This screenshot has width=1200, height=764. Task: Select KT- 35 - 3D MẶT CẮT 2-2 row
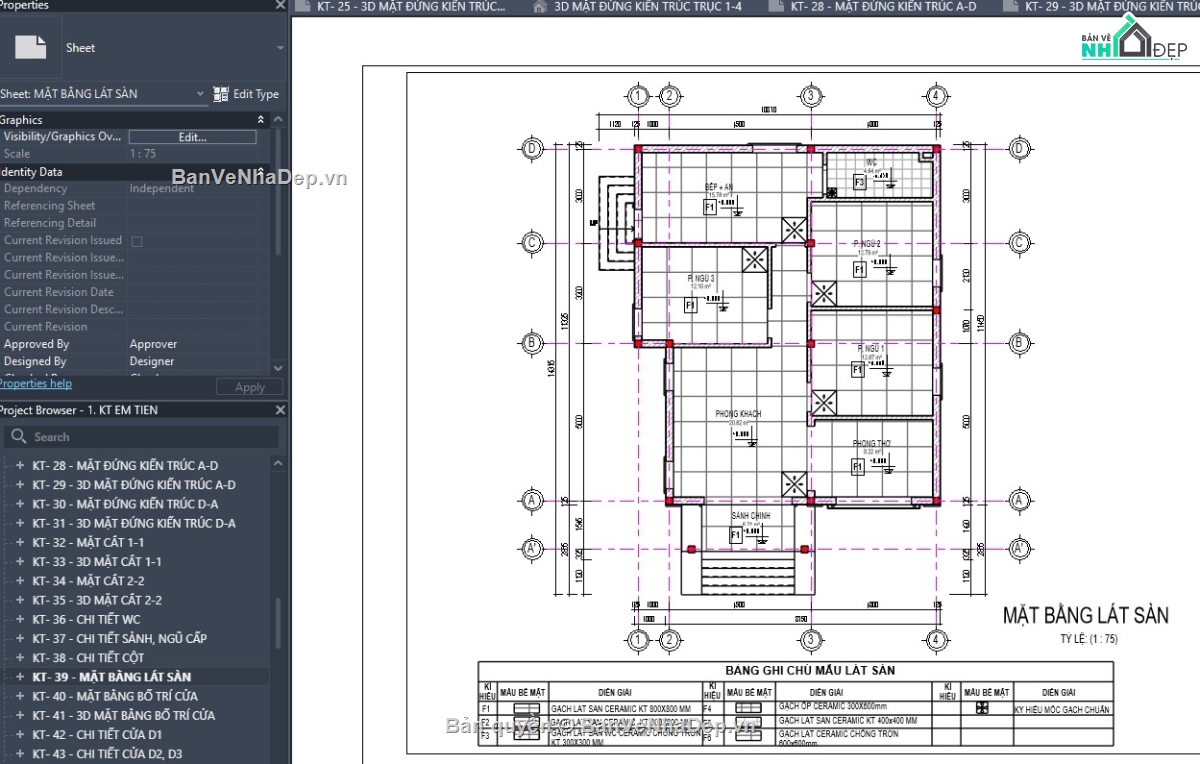tap(97, 600)
